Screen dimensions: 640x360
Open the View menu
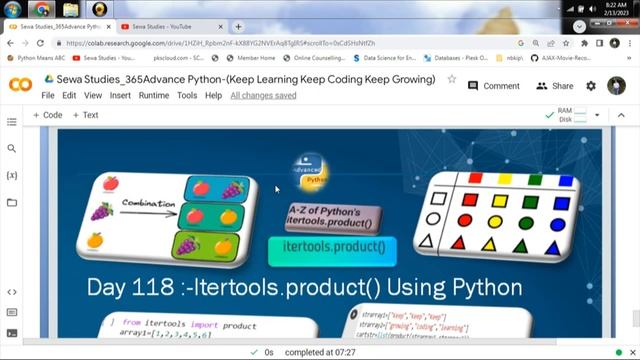[x=93, y=95]
